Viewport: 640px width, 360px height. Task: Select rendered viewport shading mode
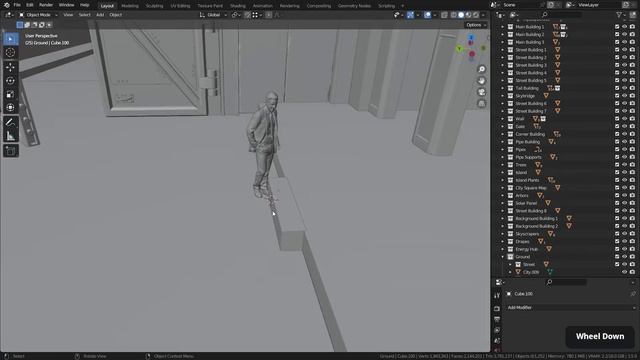click(476, 15)
